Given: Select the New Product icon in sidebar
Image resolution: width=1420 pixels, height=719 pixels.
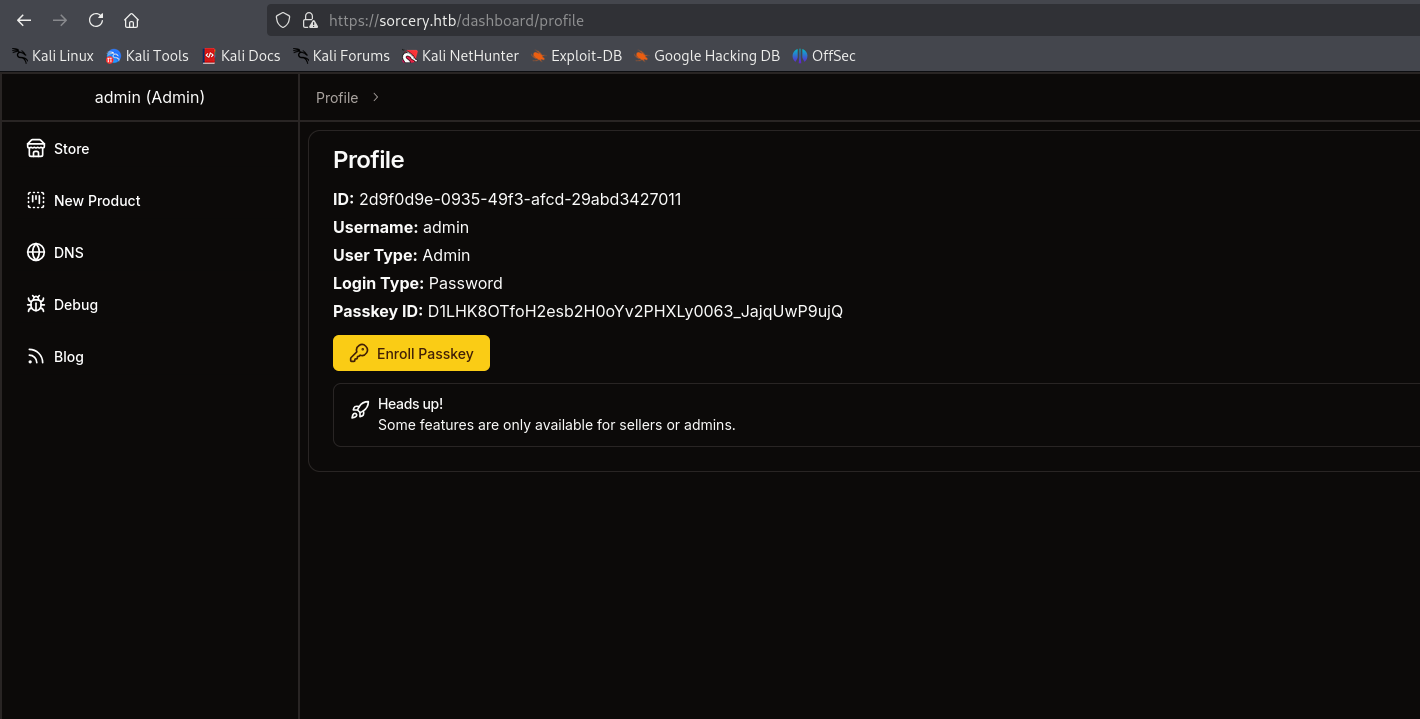Looking at the screenshot, I should pos(36,200).
